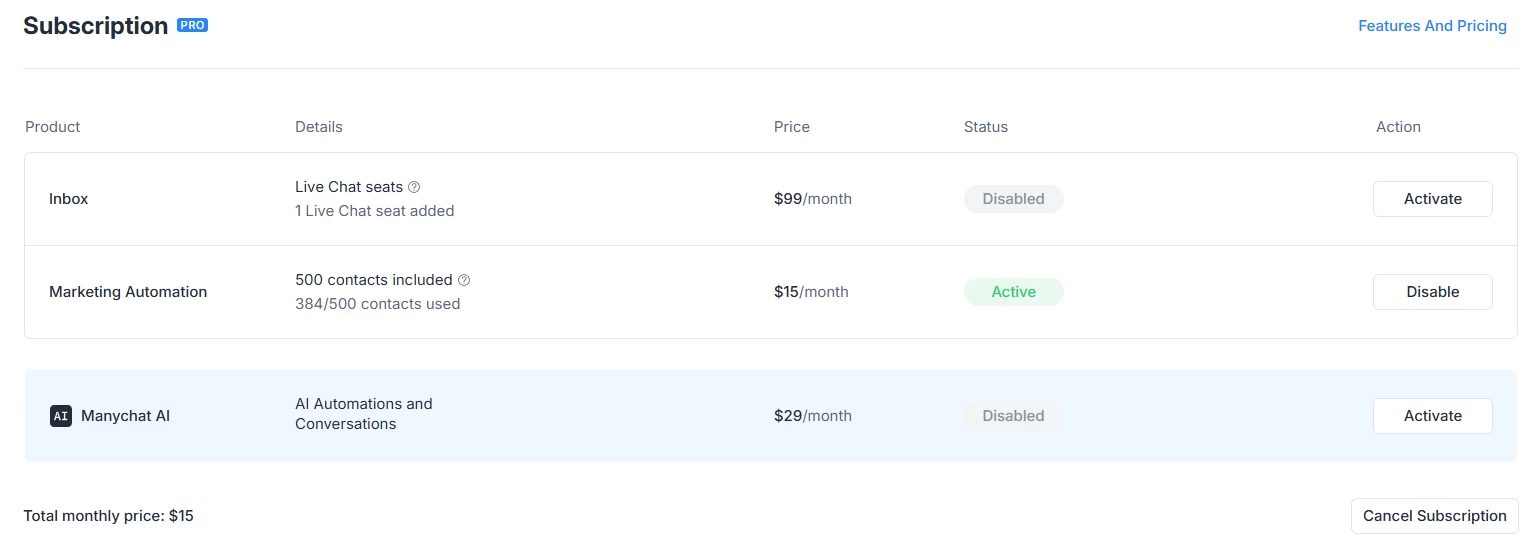1537x539 pixels.
Task: Click the Total monthly price text
Action: pos(109,516)
